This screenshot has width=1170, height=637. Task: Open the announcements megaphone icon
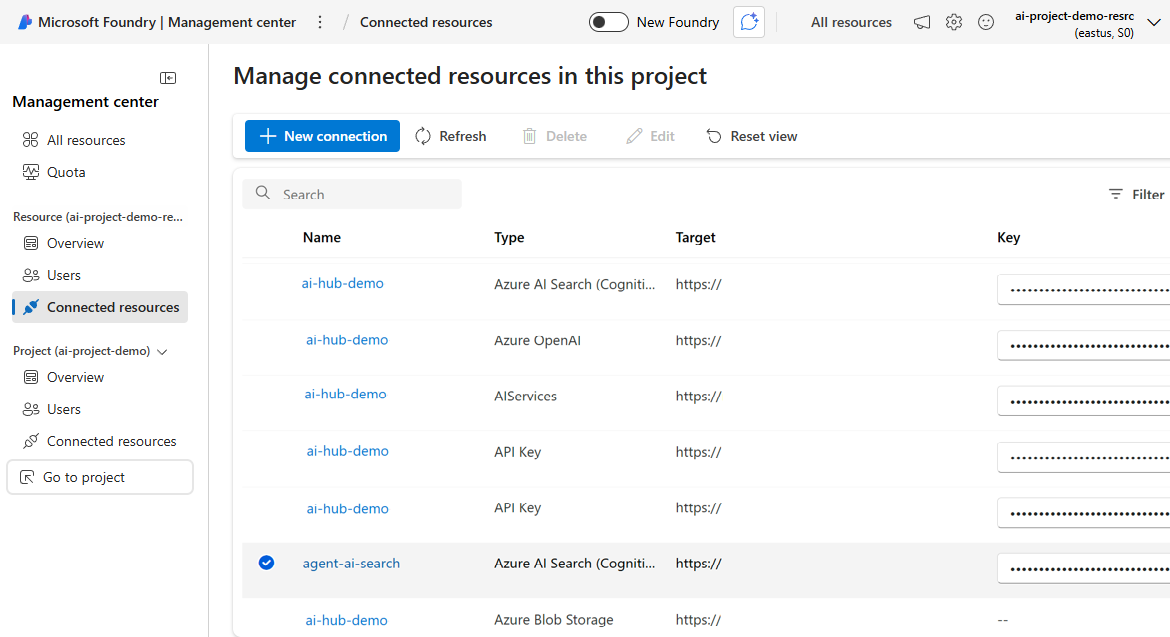922,22
